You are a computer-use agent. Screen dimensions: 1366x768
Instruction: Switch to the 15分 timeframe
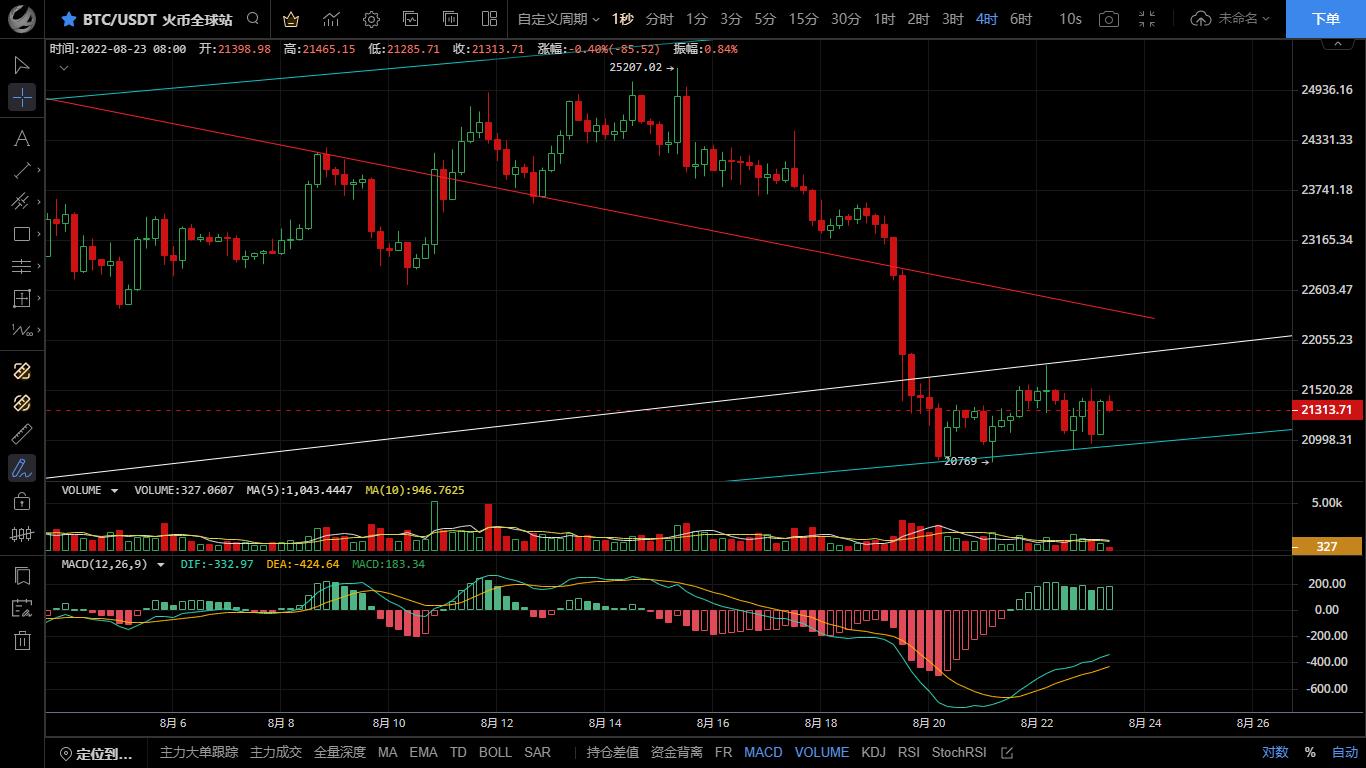coord(803,19)
